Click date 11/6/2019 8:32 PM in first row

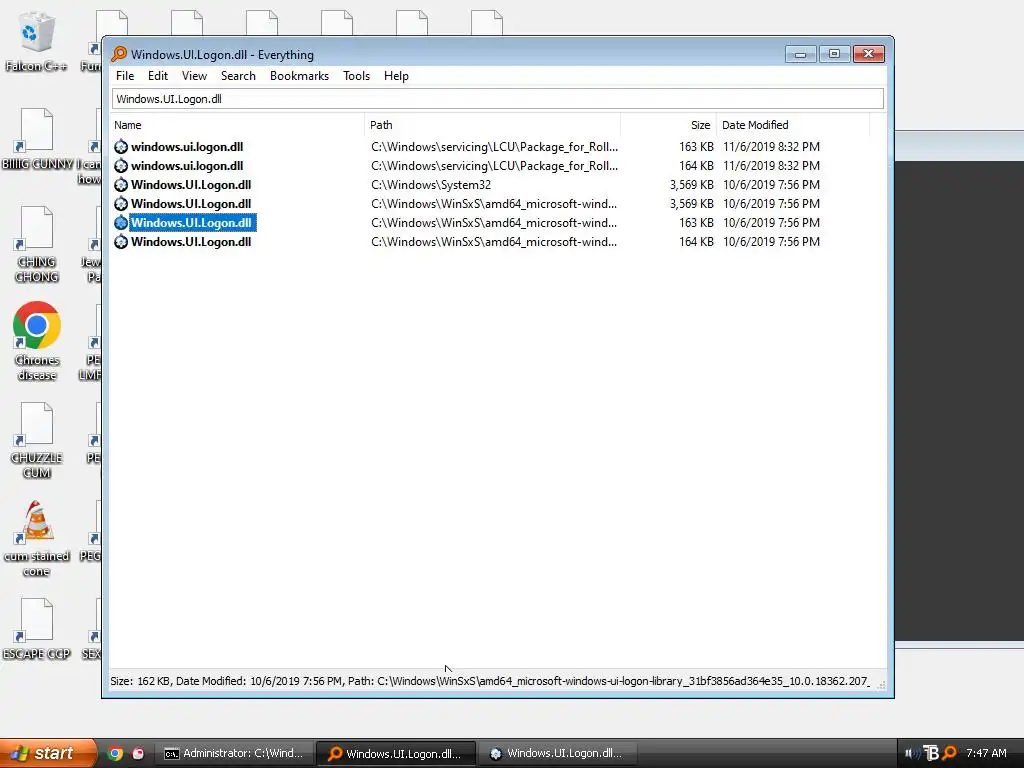click(771, 147)
